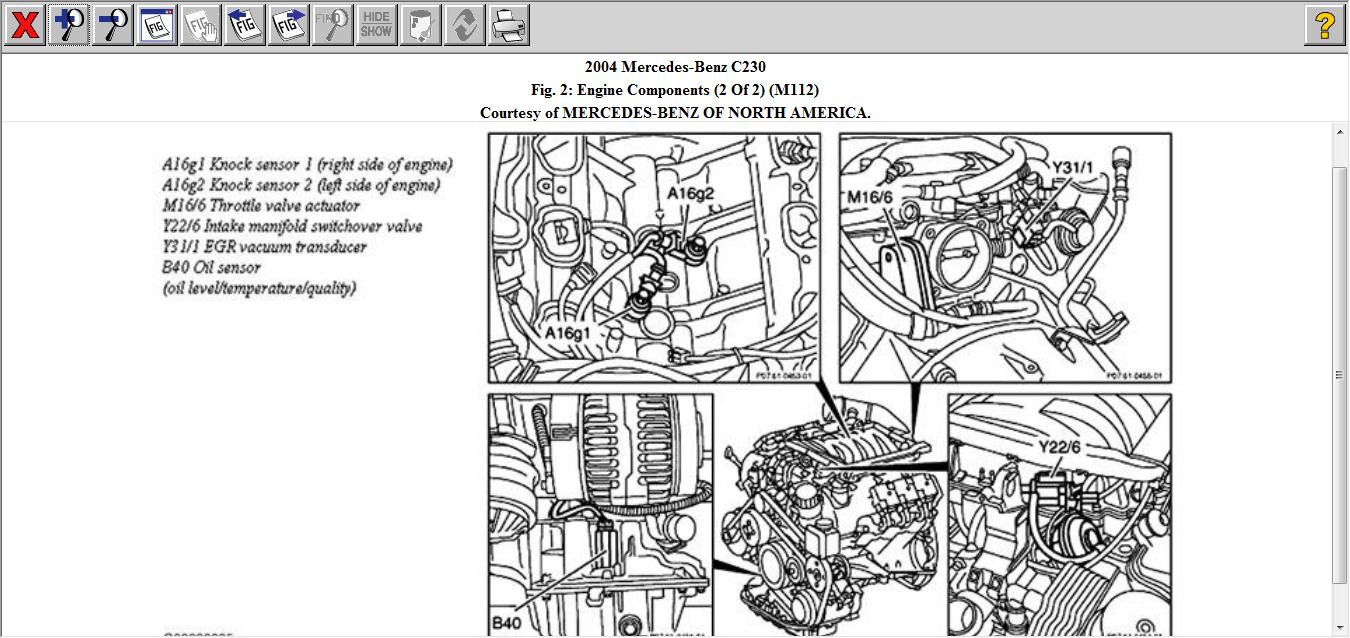Print the current figure

(509, 25)
